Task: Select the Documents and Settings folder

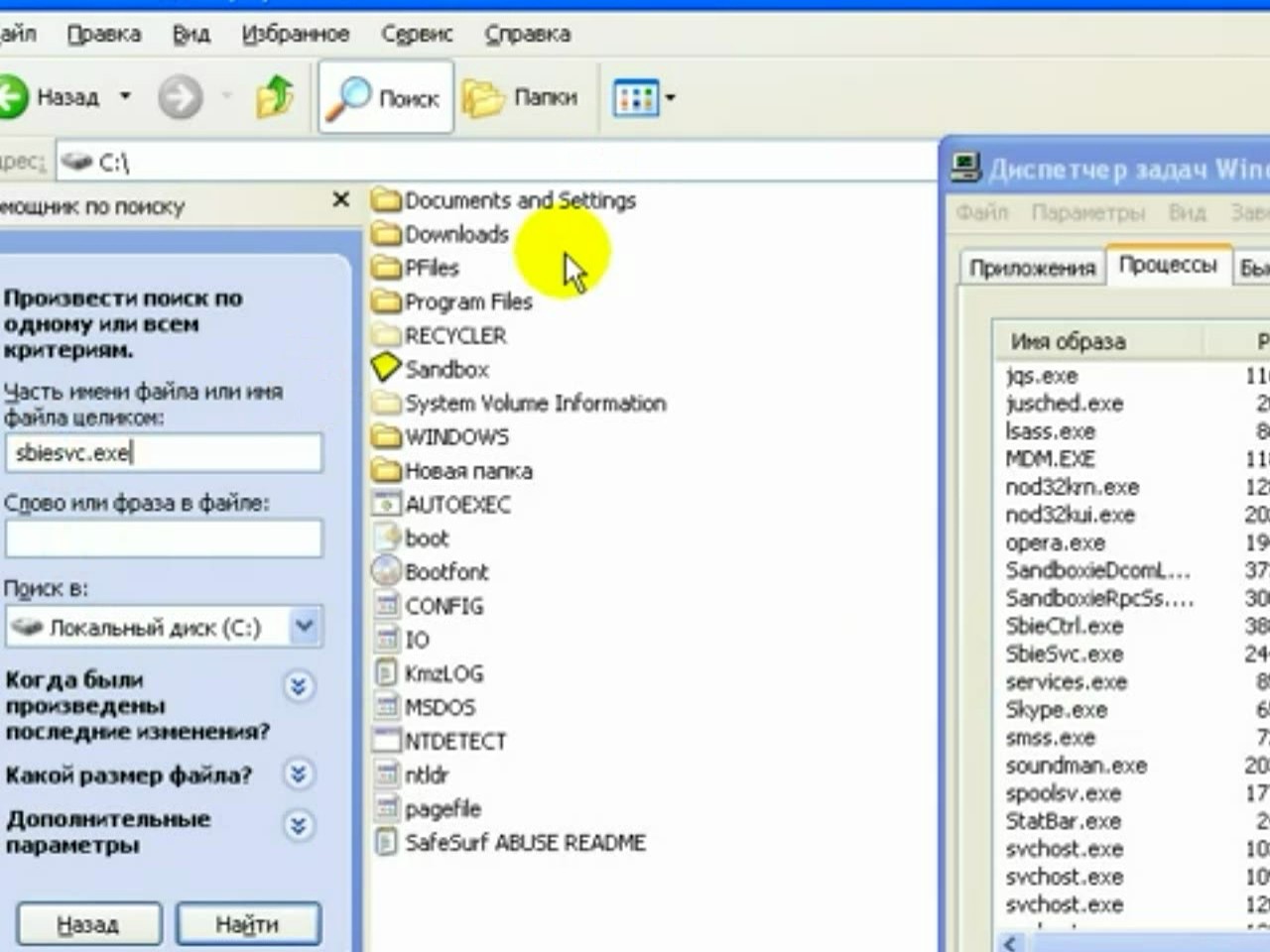Action: click(x=519, y=200)
